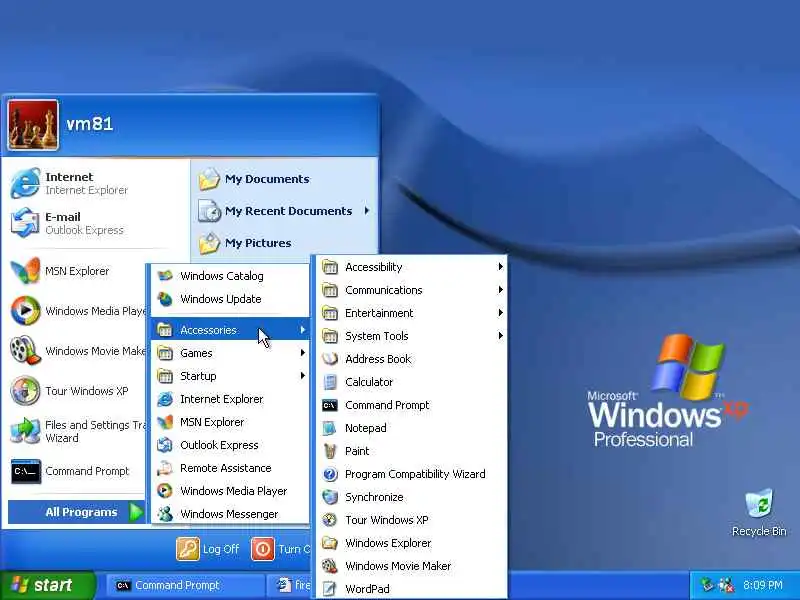Click the WordPad icon

click(330, 589)
